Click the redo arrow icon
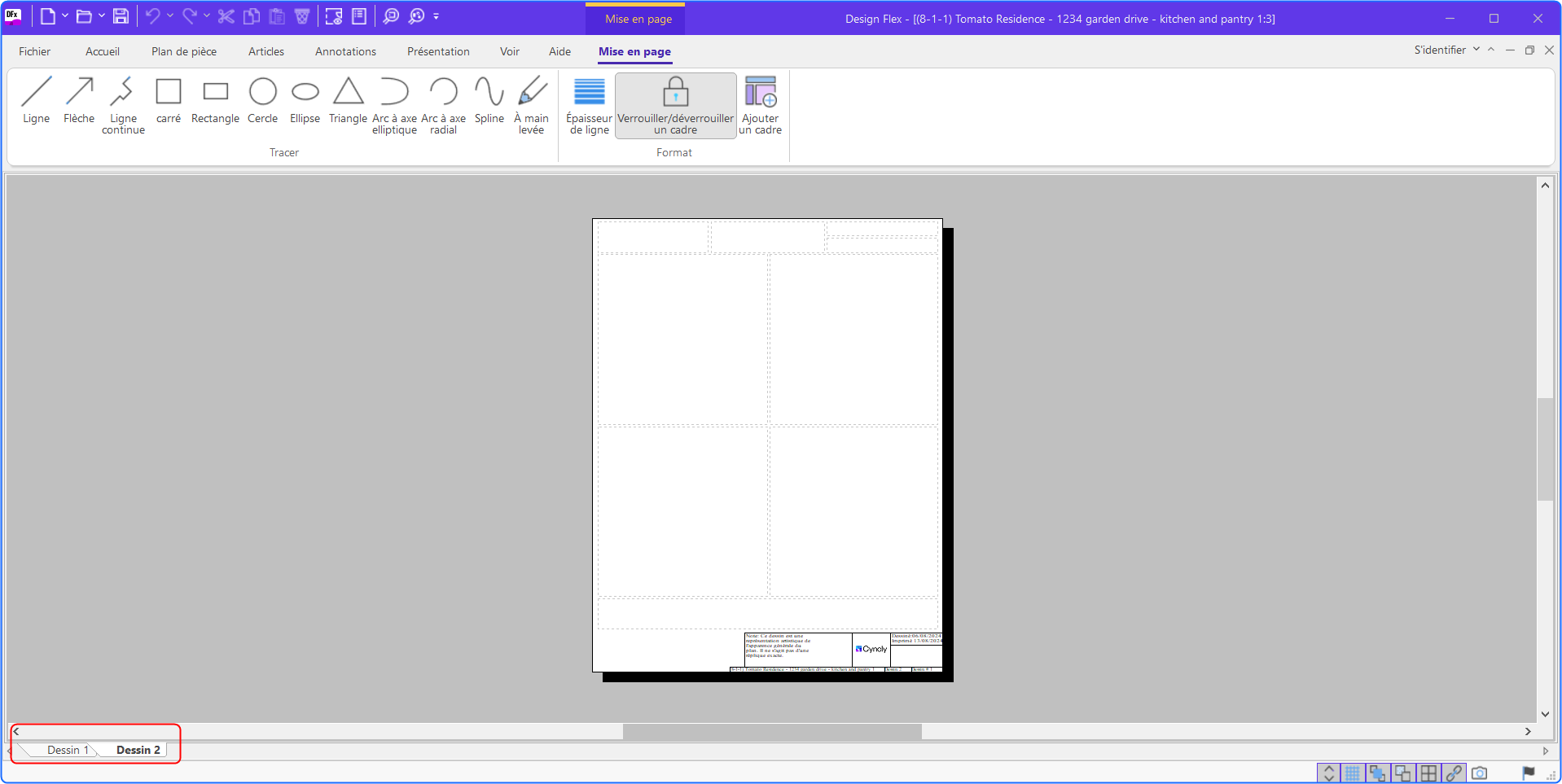The width and height of the screenshot is (1562, 784). pyautogui.click(x=189, y=16)
